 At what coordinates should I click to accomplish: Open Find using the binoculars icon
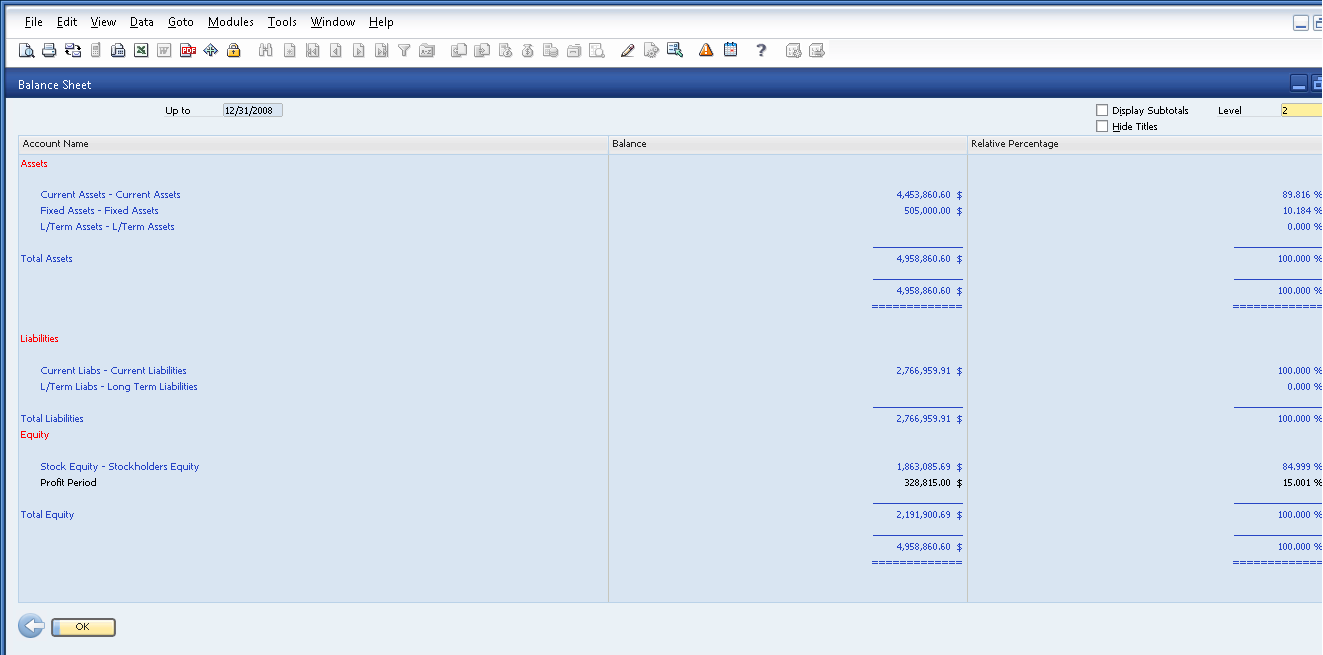[x=265, y=49]
